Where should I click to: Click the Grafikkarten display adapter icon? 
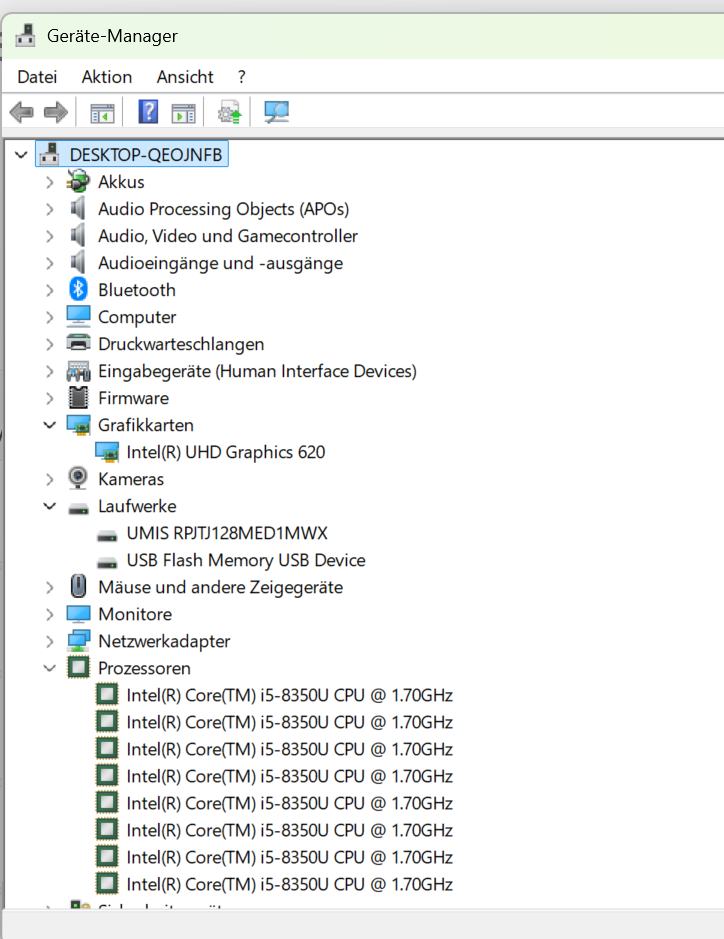78,425
